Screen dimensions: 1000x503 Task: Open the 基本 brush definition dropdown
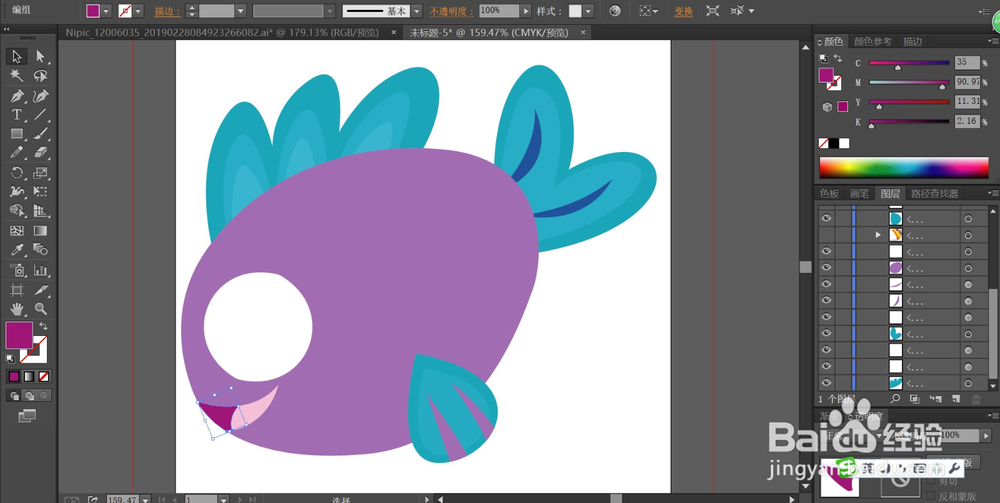click(416, 11)
